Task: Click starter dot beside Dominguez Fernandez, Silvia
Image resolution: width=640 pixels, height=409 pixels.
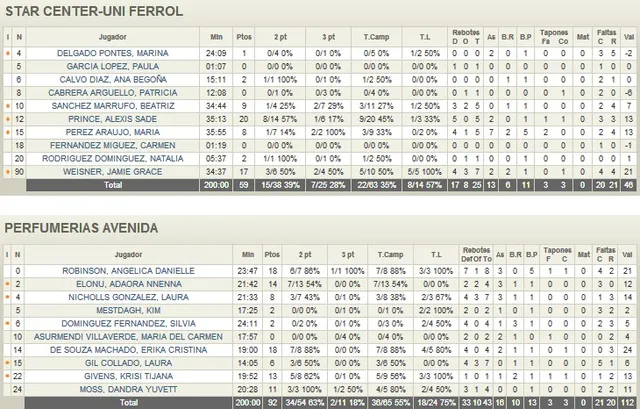Action: click(7, 323)
